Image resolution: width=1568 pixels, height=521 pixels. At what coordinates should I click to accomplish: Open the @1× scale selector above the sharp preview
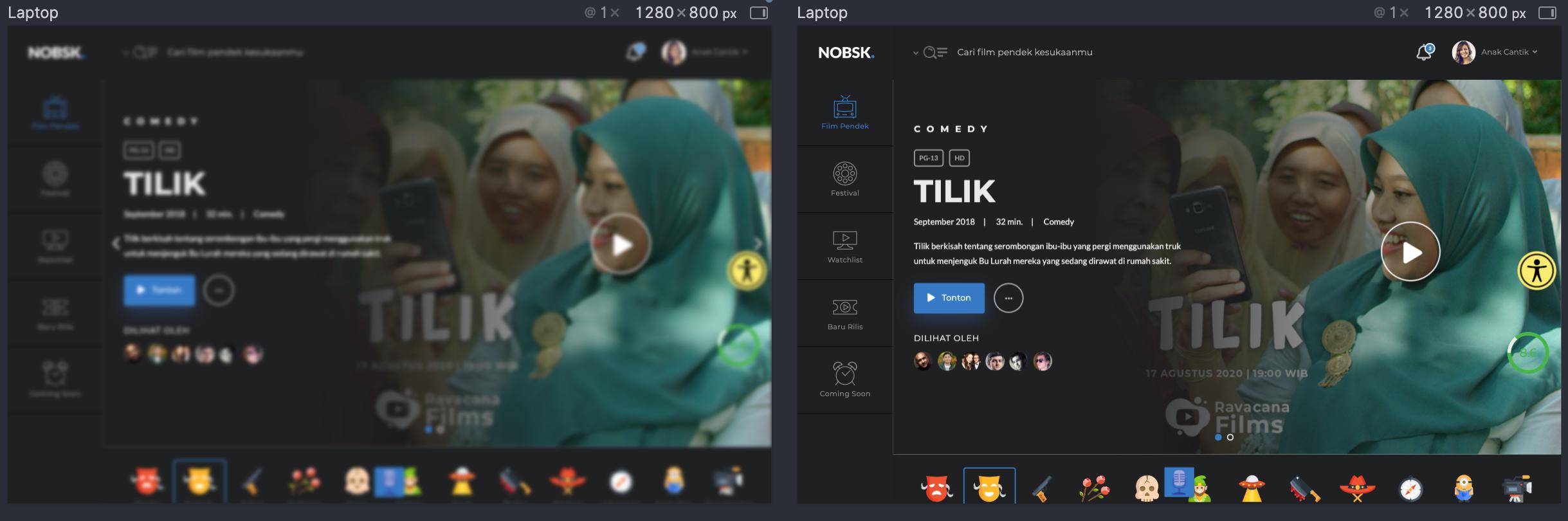[1391, 13]
